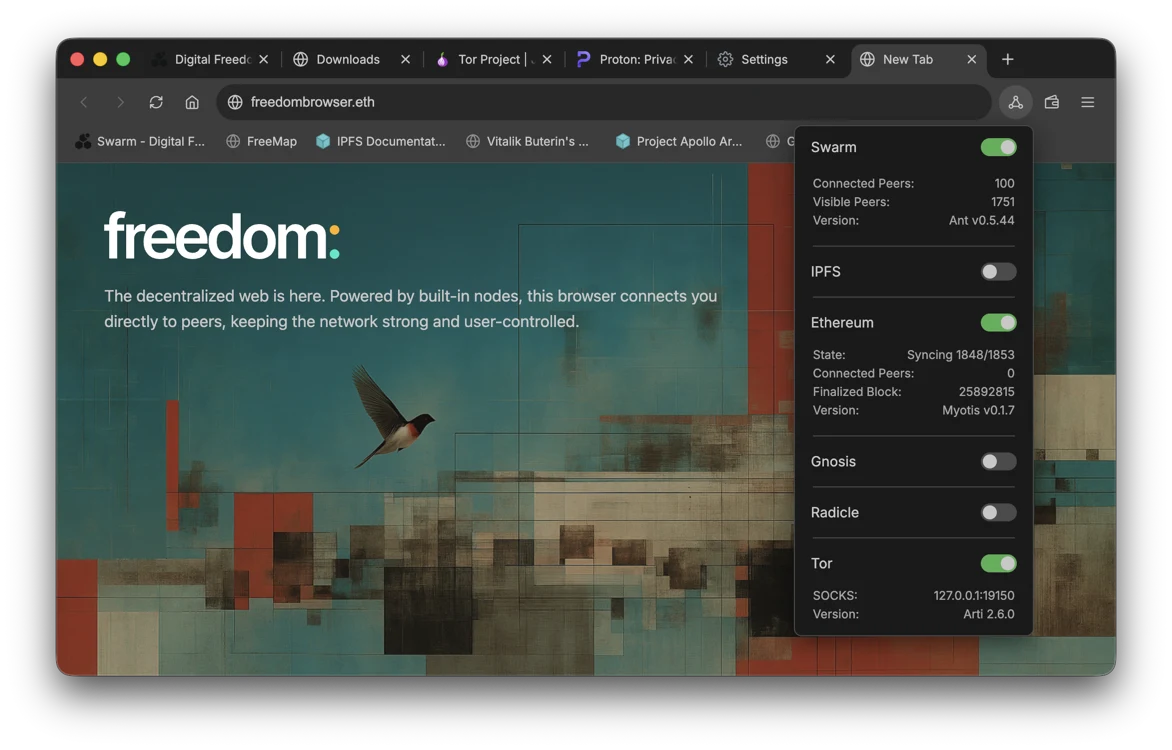Click Ethereum Connected Peers value 0
This screenshot has width=1172, height=750.
[x=1011, y=373]
